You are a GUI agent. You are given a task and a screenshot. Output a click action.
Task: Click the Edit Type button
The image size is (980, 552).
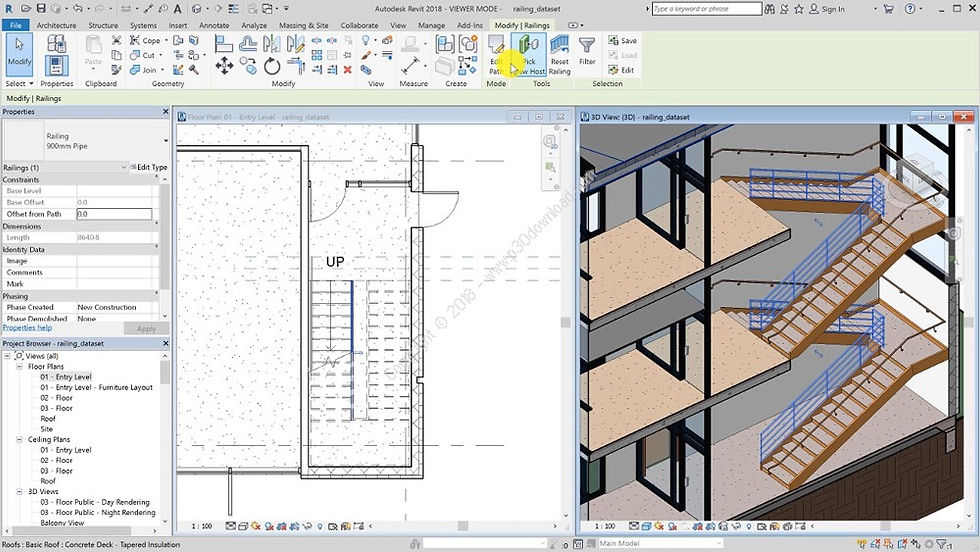149,168
